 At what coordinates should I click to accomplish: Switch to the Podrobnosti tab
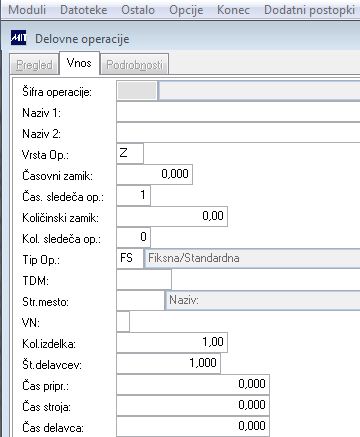[134, 65]
